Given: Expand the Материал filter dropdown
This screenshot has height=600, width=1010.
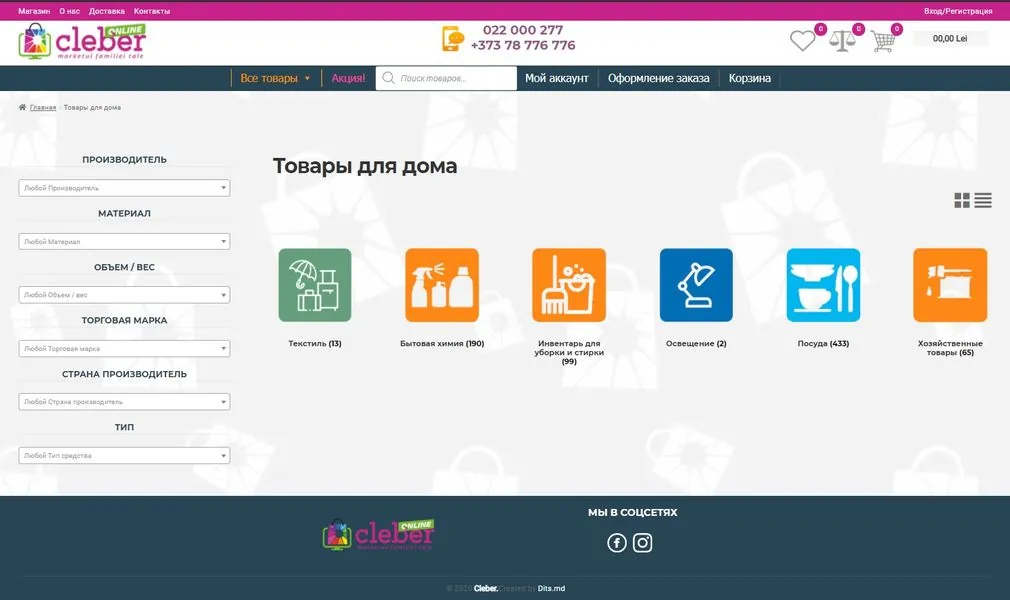Looking at the screenshot, I should [x=124, y=241].
